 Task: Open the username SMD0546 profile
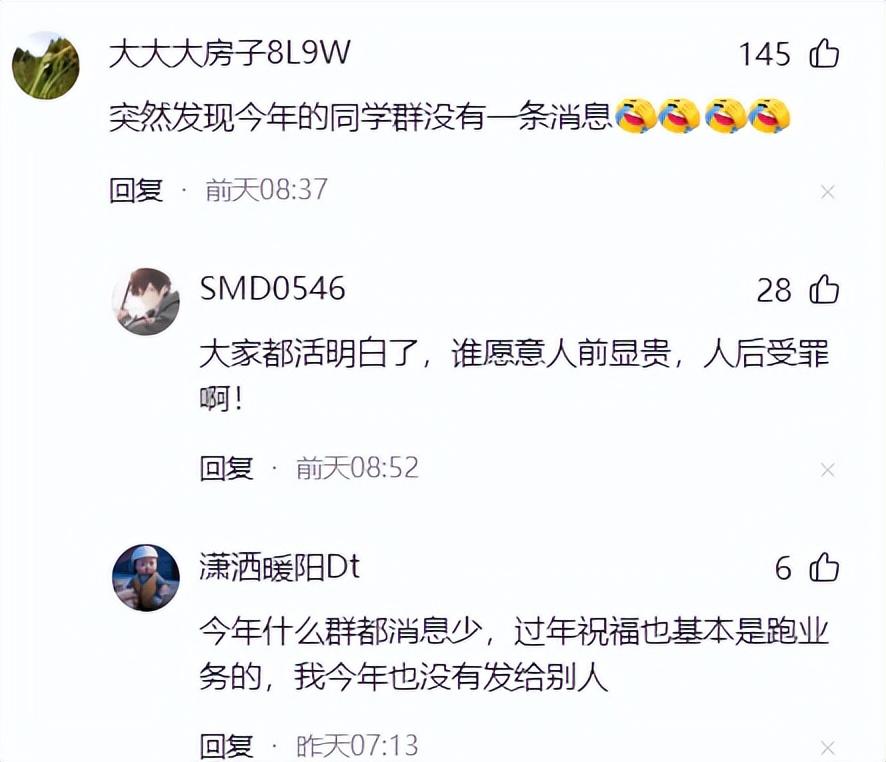click(272, 288)
